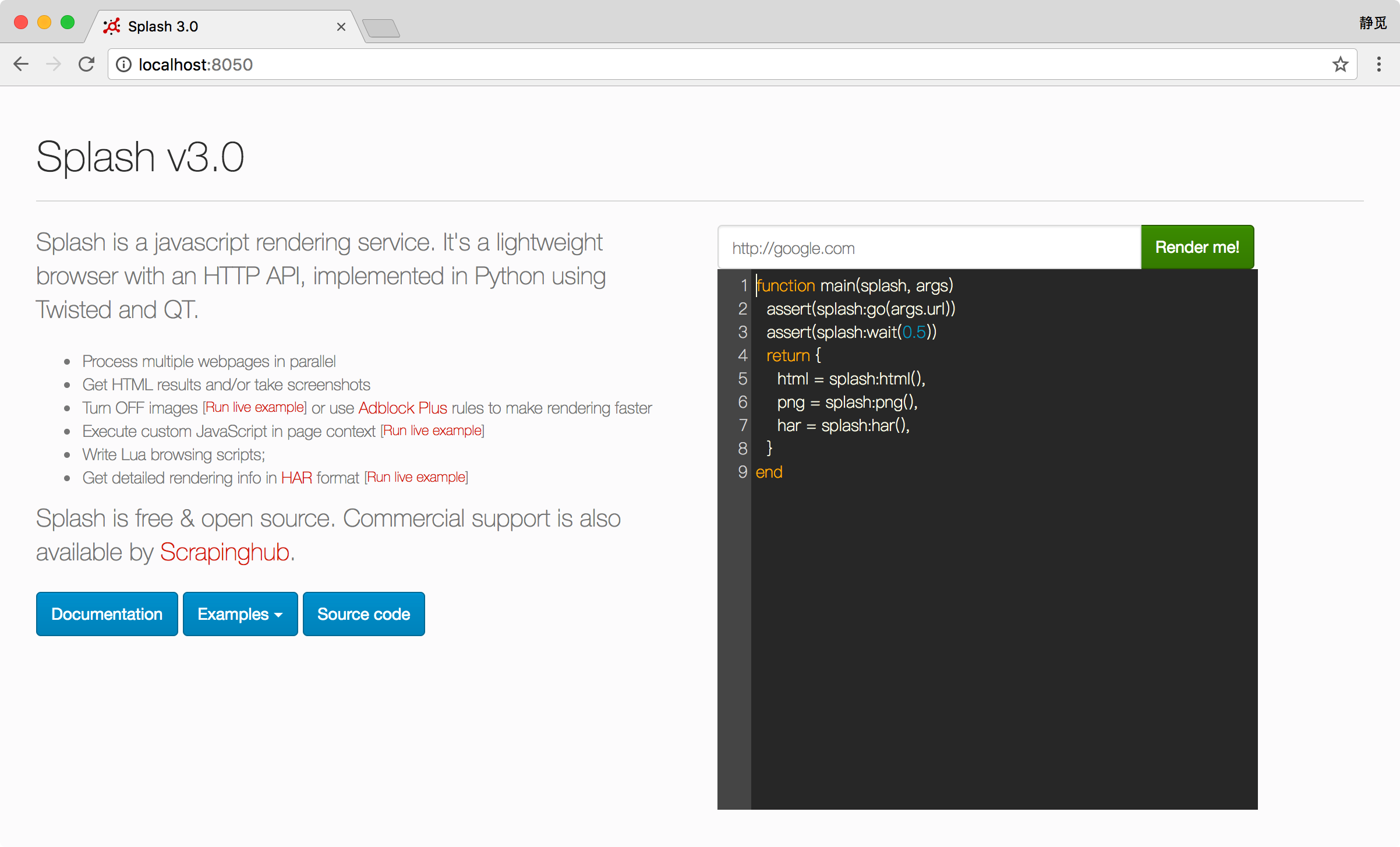Viewport: 1400px width, 847px height.
Task: Click code line 'assert(splash:wait(0.5))'
Action: click(x=851, y=332)
